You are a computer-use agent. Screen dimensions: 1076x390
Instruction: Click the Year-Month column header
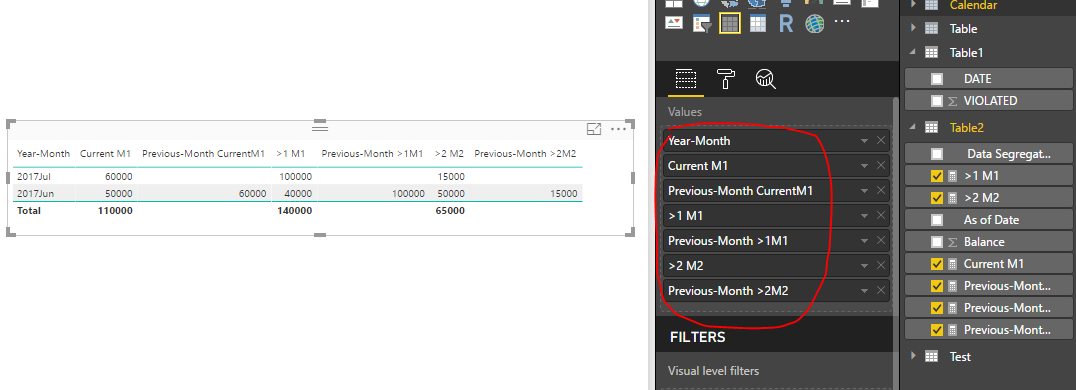click(43, 154)
